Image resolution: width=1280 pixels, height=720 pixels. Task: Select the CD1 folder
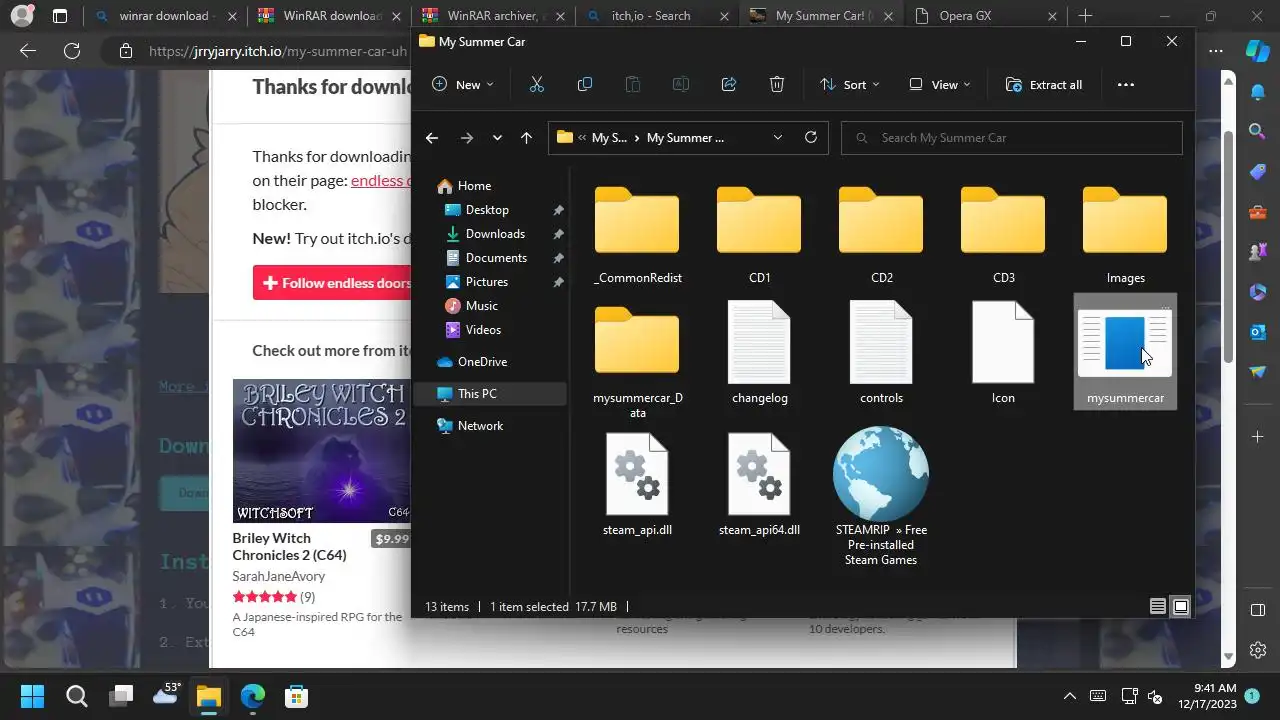(x=759, y=235)
